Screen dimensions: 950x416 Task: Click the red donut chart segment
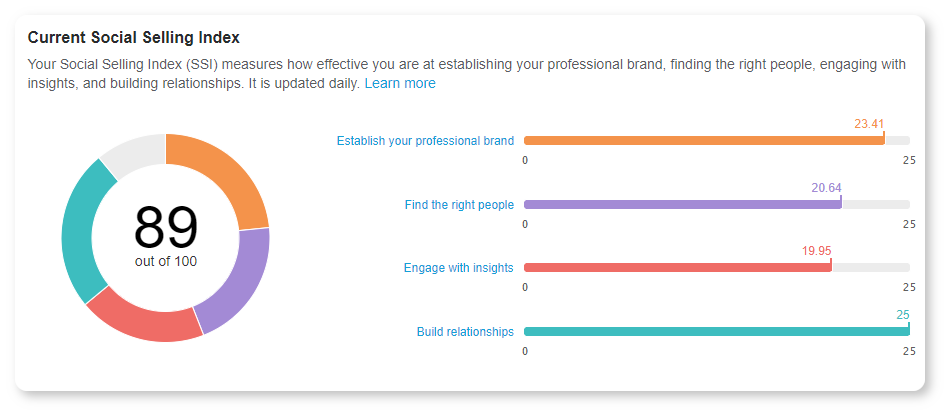click(142, 317)
